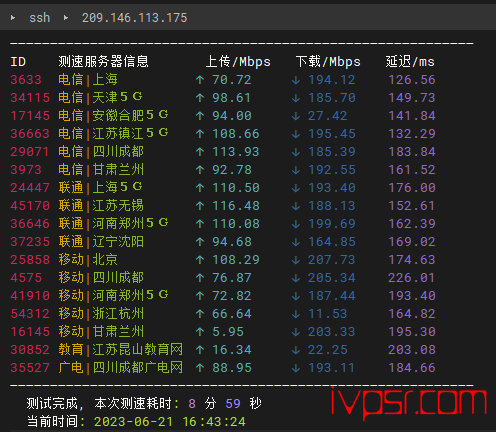
Task: Click the 教育|江苏昆山教育网 entry
Action: point(121,350)
